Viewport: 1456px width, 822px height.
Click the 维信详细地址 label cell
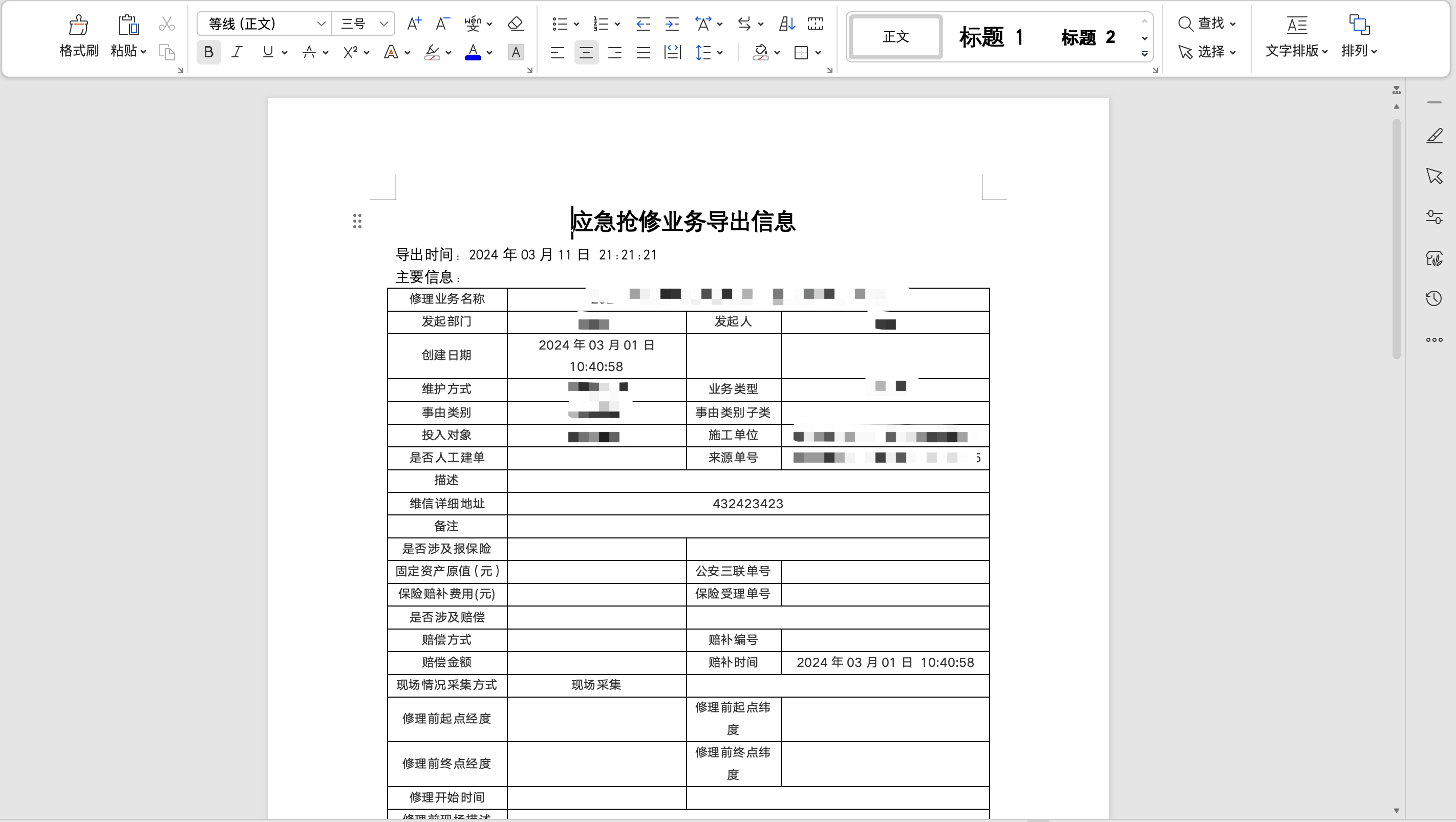[447, 503]
